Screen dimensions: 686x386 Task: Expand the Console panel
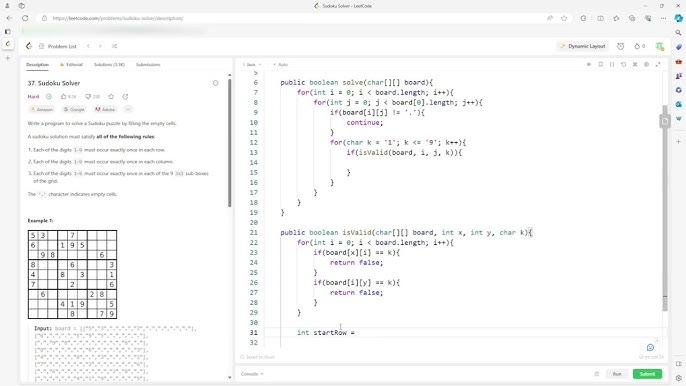click(252, 374)
